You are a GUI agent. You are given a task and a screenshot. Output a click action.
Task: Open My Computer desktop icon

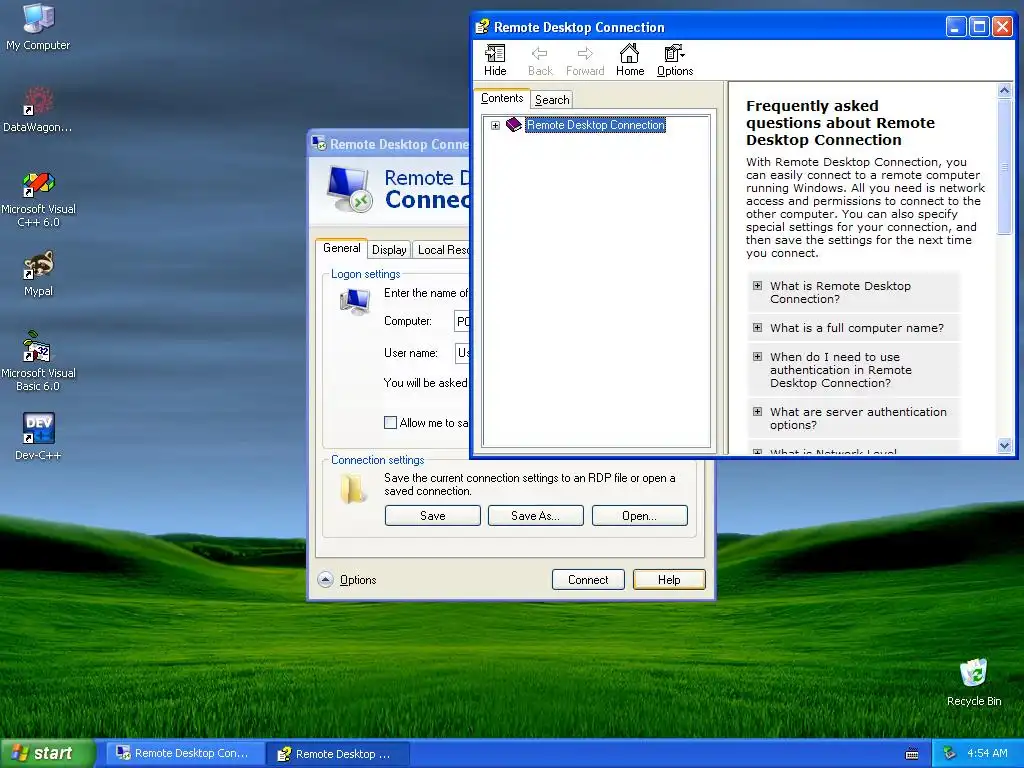[x=38, y=27]
